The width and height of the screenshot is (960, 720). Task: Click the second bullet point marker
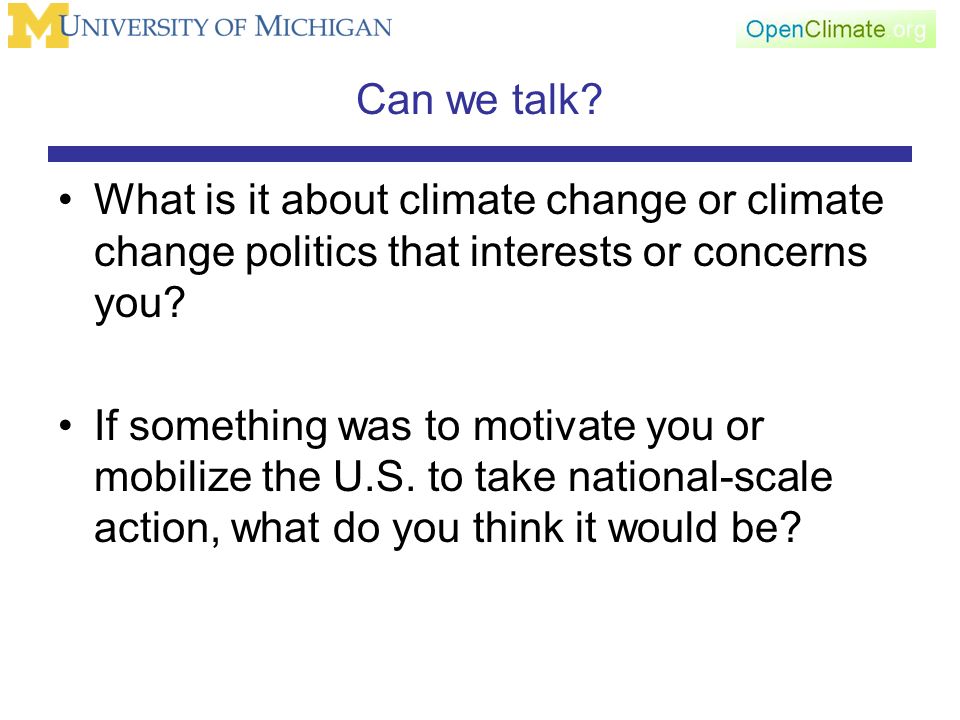[x=66, y=426]
